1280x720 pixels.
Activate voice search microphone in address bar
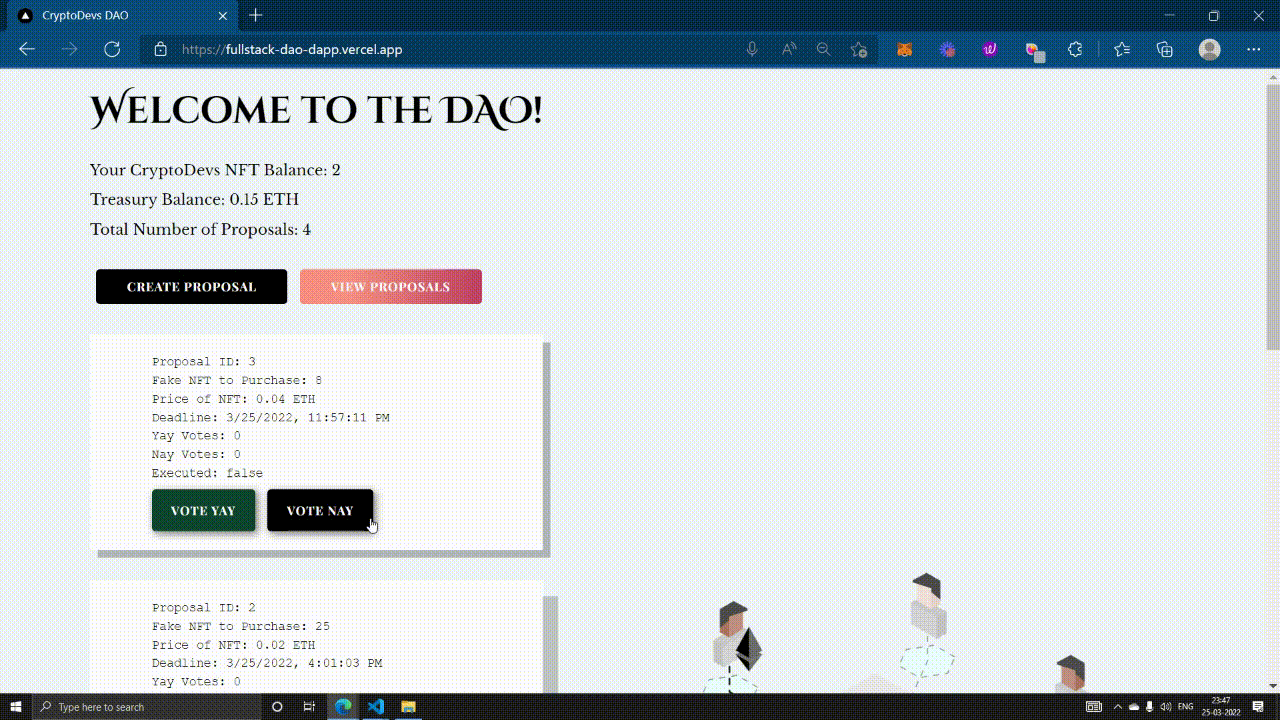[751, 48]
